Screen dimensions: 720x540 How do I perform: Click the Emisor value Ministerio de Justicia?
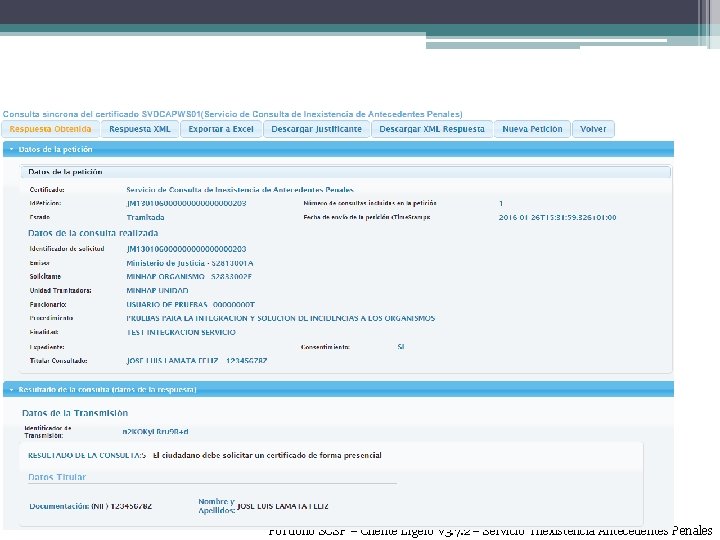pyautogui.click(x=190, y=263)
